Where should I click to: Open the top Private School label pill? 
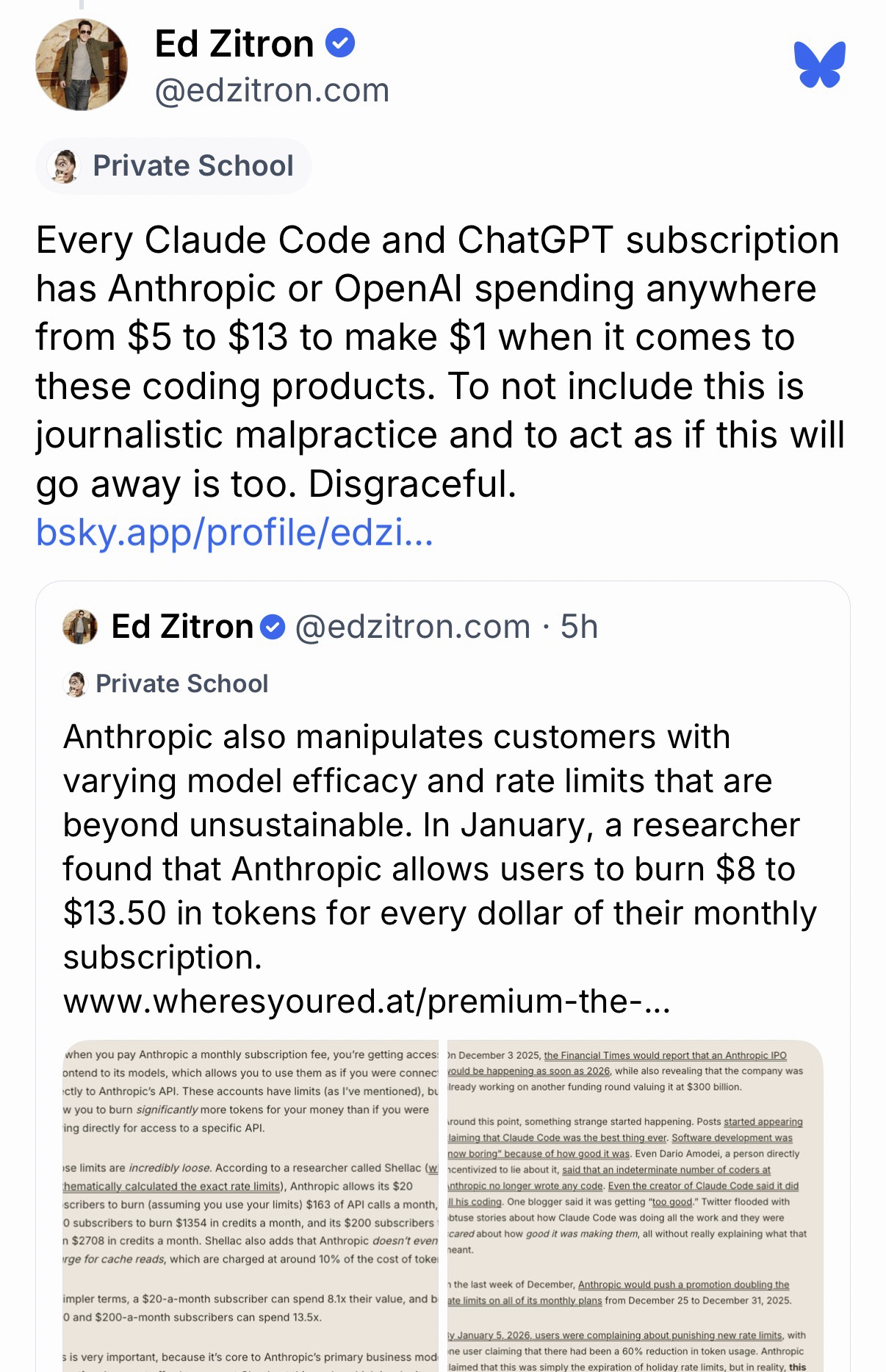click(174, 166)
